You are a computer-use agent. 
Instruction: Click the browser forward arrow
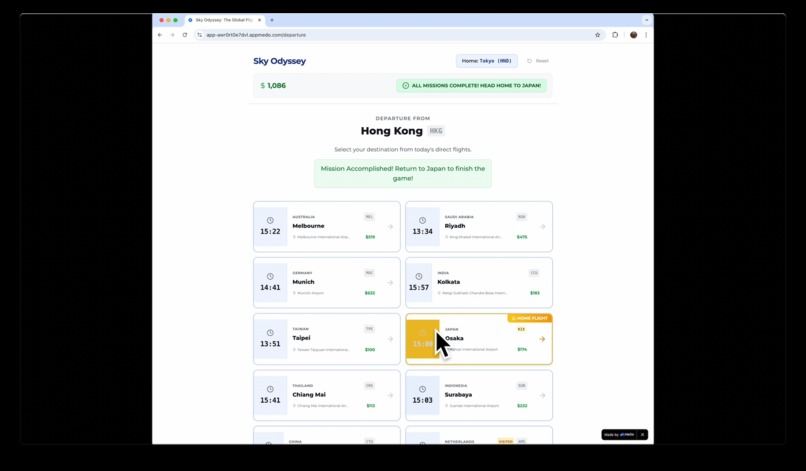tap(172, 35)
